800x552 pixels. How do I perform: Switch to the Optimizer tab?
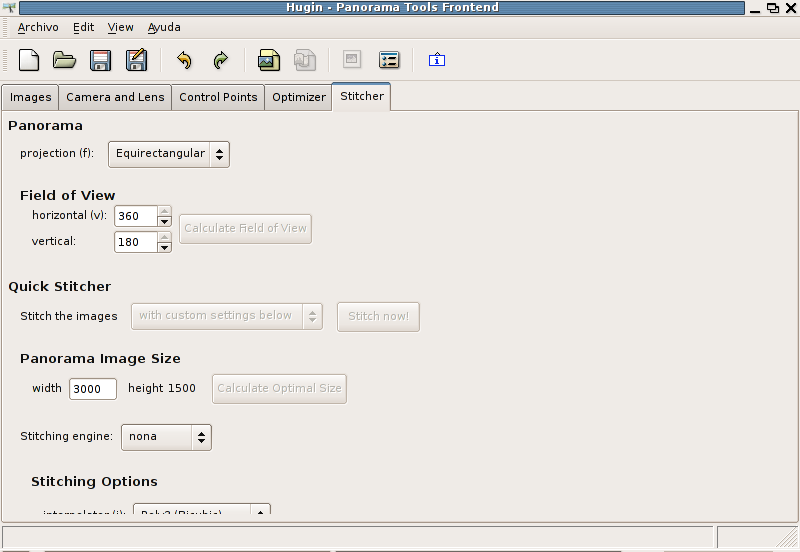[x=299, y=97]
